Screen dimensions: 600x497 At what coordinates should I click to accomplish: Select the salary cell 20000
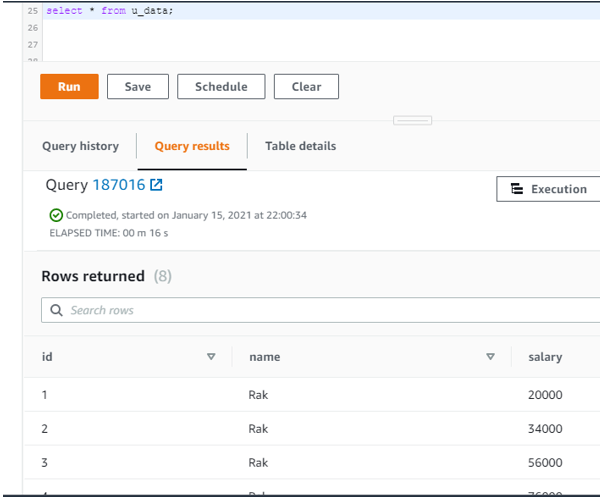coord(545,394)
